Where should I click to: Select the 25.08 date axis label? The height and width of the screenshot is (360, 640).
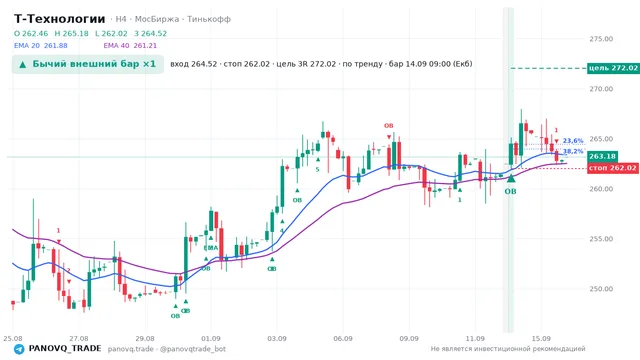(x=13, y=338)
